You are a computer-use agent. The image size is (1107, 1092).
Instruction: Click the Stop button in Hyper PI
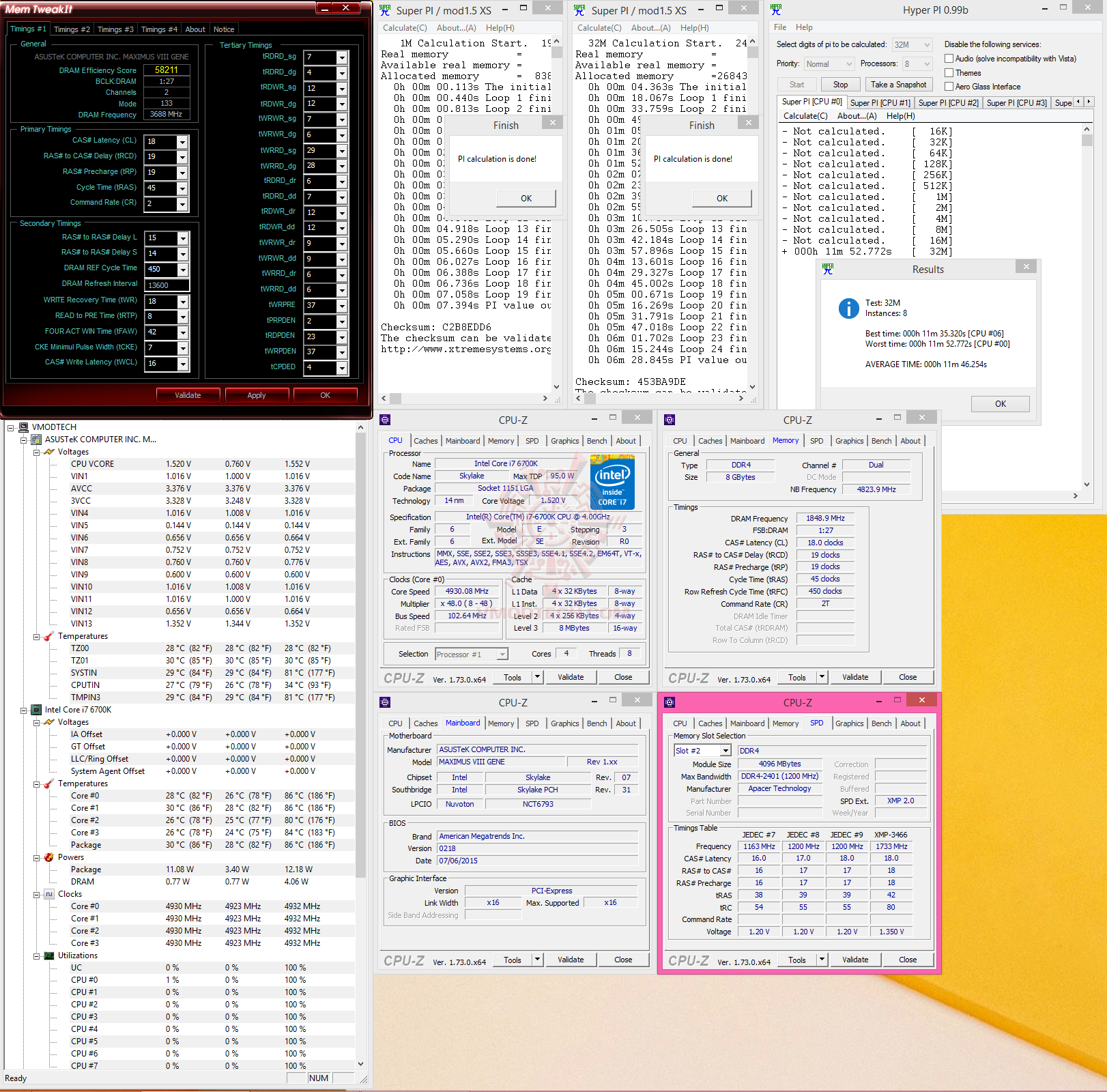pyautogui.click(x=840, y=85)
